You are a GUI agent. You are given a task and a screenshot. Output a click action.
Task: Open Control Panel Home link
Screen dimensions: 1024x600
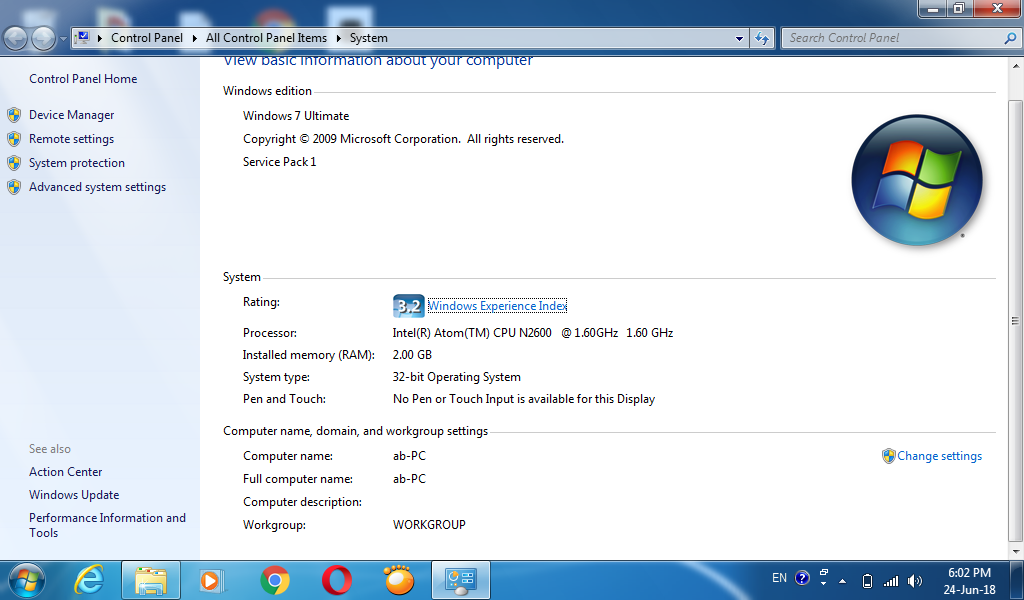tap(83, 78)
